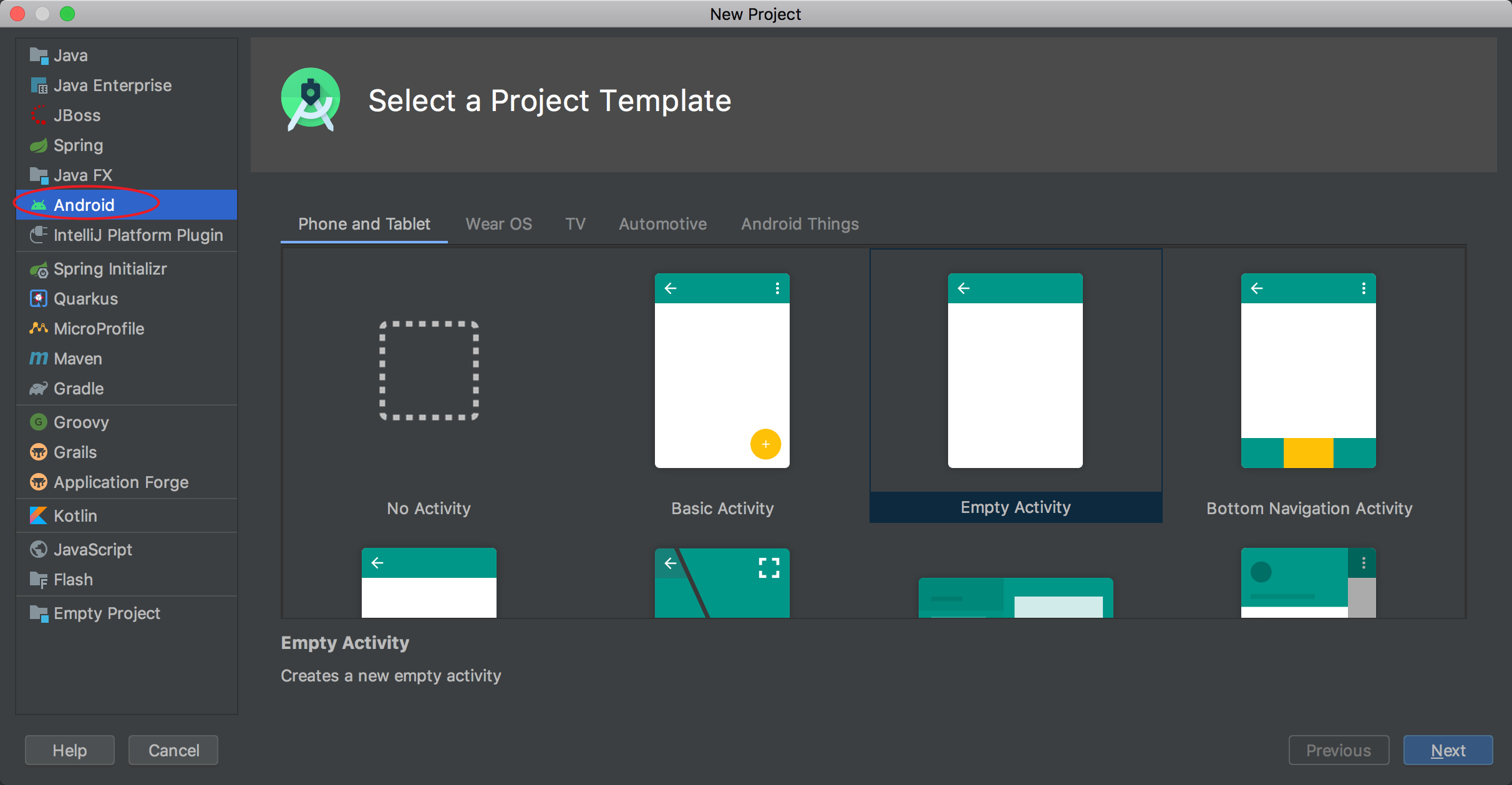Click the IntelliJ Platform Plugin icon
This screenshot has height=785, width=1512.
click(39, 235)
